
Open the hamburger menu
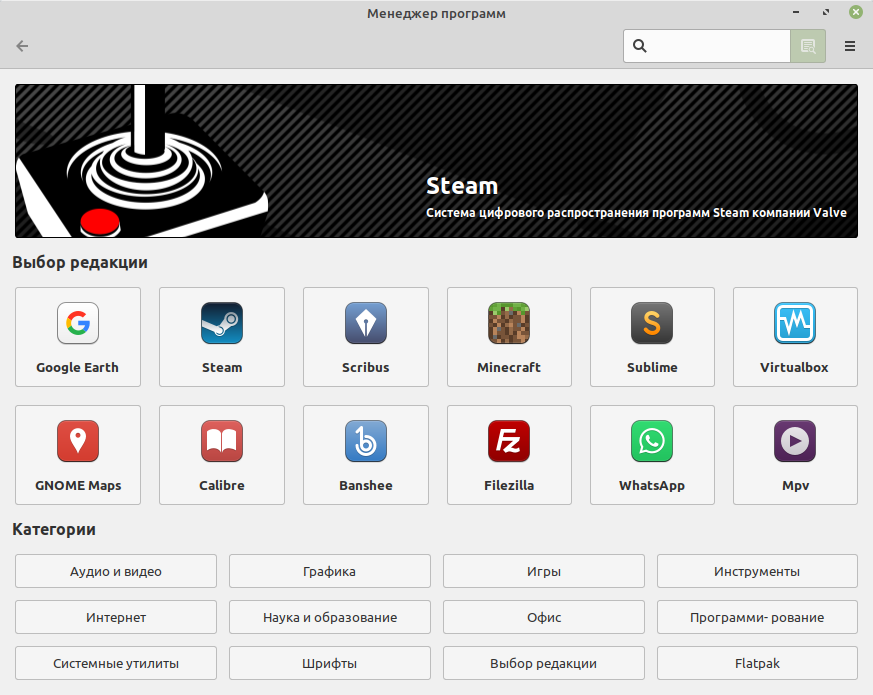(x=850, y=46)
